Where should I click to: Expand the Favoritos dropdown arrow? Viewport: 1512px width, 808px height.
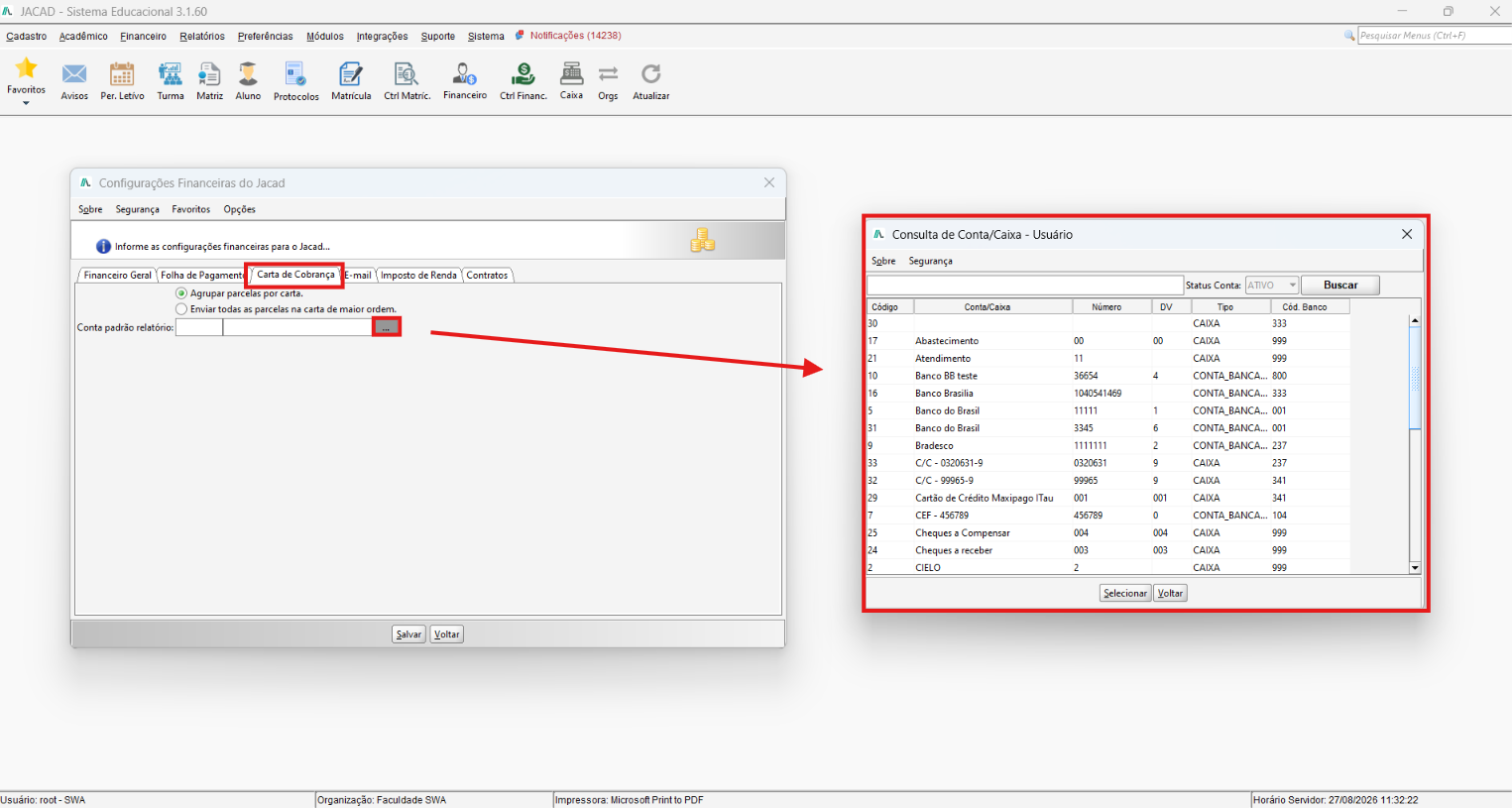click(26, 103)
